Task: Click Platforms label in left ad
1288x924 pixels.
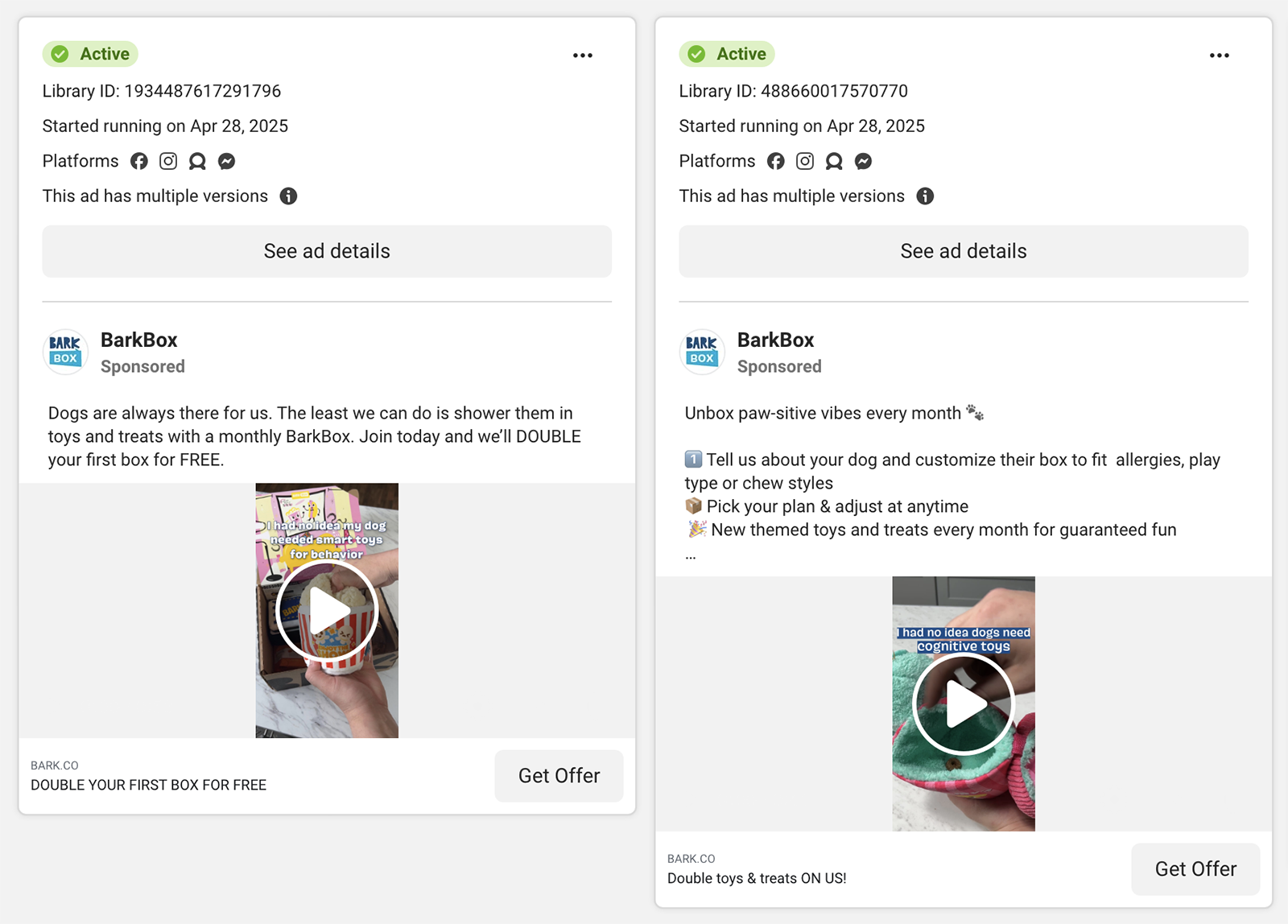Action: (x=80, y=161)
